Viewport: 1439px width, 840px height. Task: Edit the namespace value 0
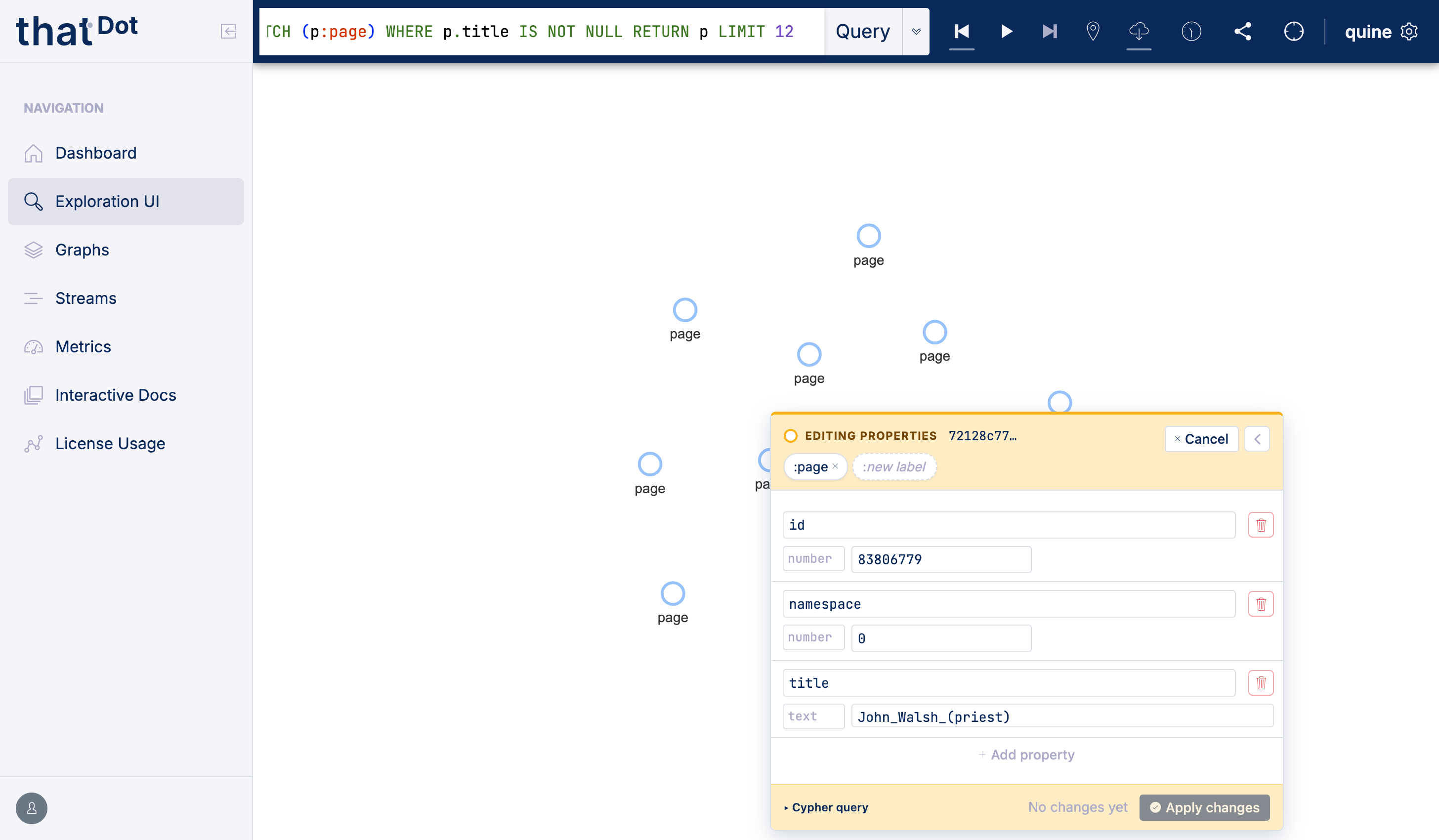tap(941, 638)
